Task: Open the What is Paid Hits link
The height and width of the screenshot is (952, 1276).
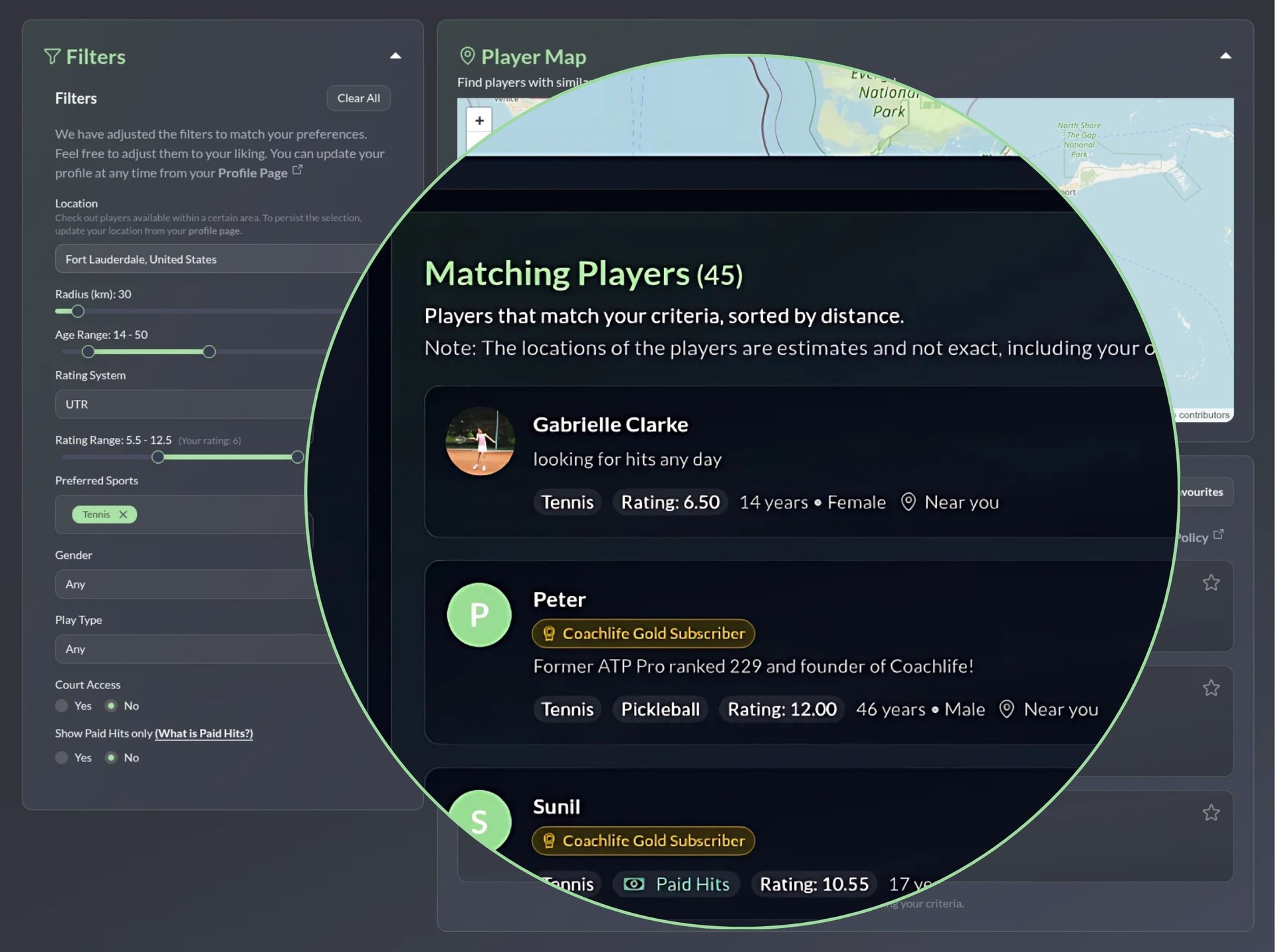Action: click(203, 733)
